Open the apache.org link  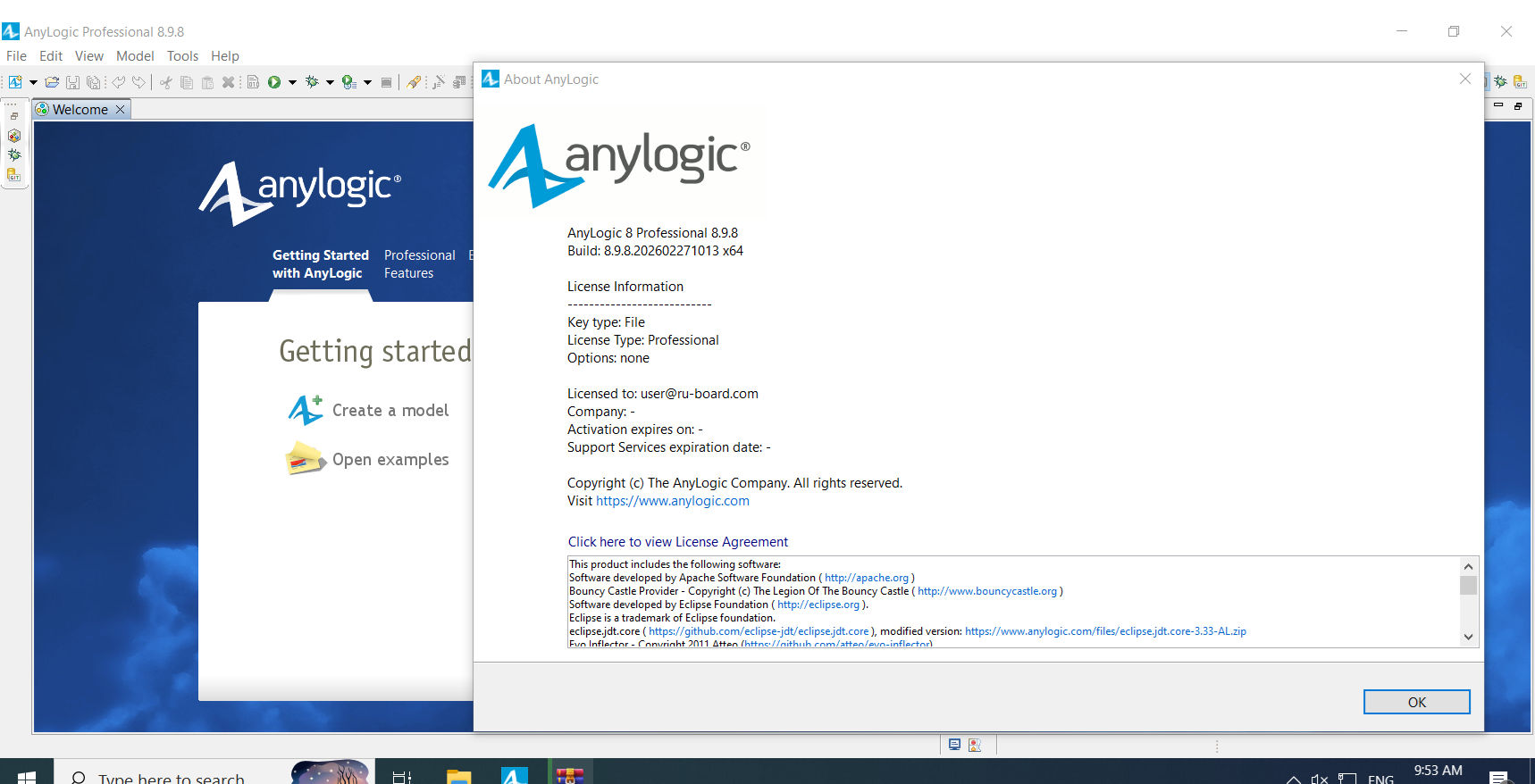pyautogui.click(x=867, y=578)
